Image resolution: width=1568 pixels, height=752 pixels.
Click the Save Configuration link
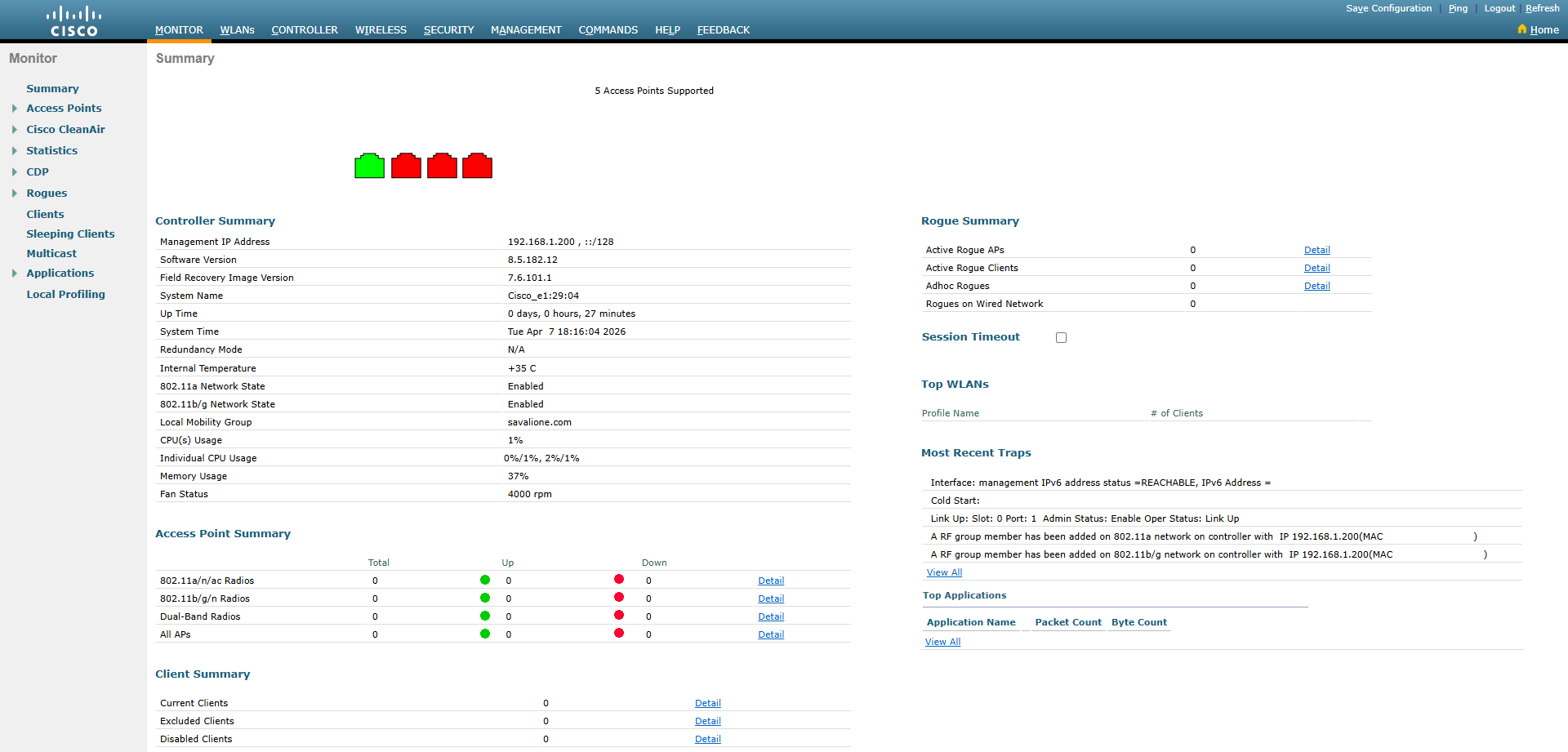coord(1389,8)
